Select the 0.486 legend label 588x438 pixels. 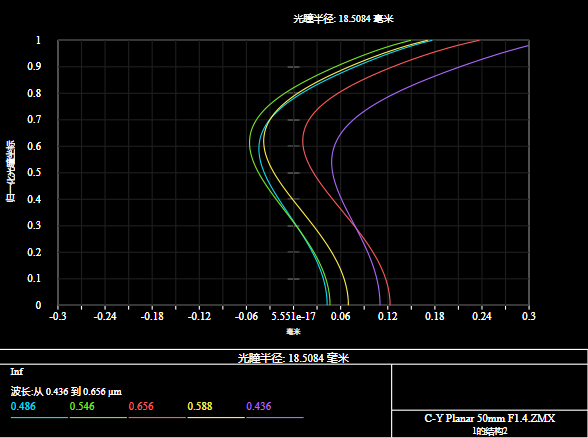[23, 406]
